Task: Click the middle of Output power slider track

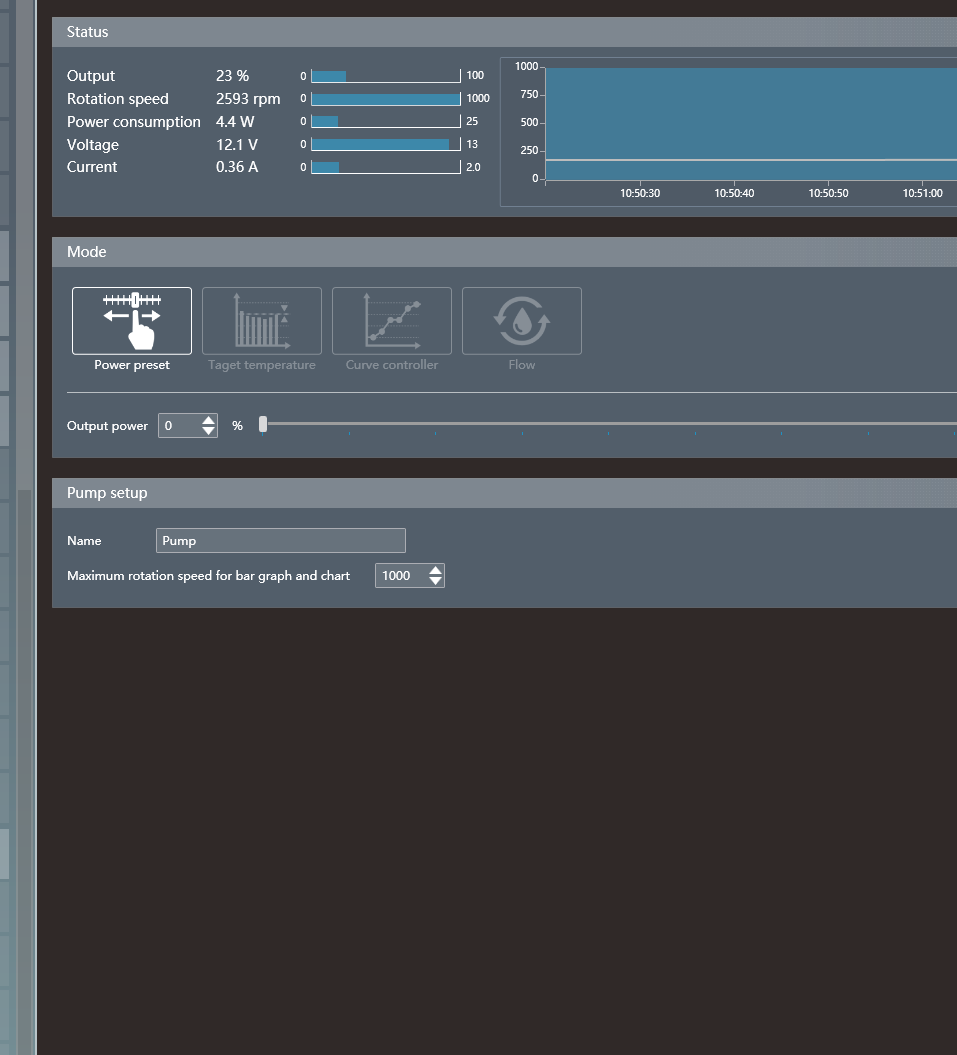Action: pos(610,425)
